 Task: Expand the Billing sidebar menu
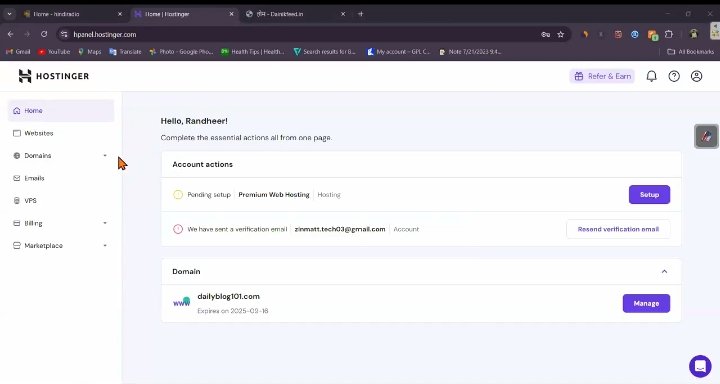point(61,223)
